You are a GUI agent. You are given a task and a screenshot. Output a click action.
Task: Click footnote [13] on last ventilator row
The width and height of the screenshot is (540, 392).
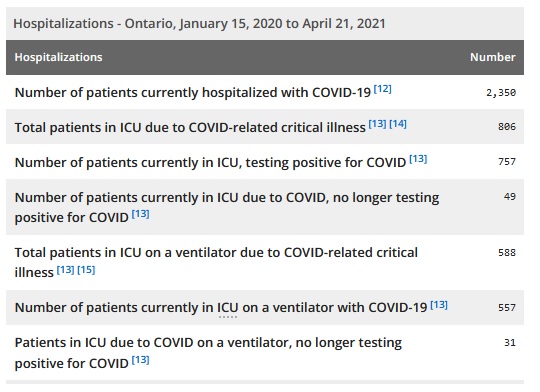coord(141,360)
